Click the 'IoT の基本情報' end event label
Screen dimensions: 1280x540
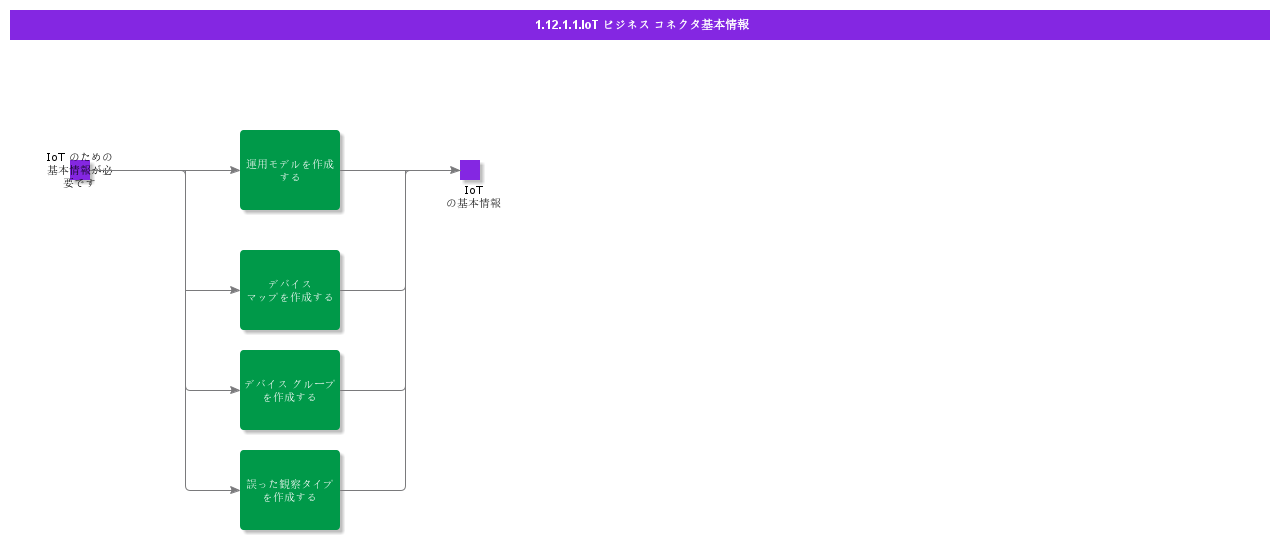pyautogui.click(x=474, y=196)
